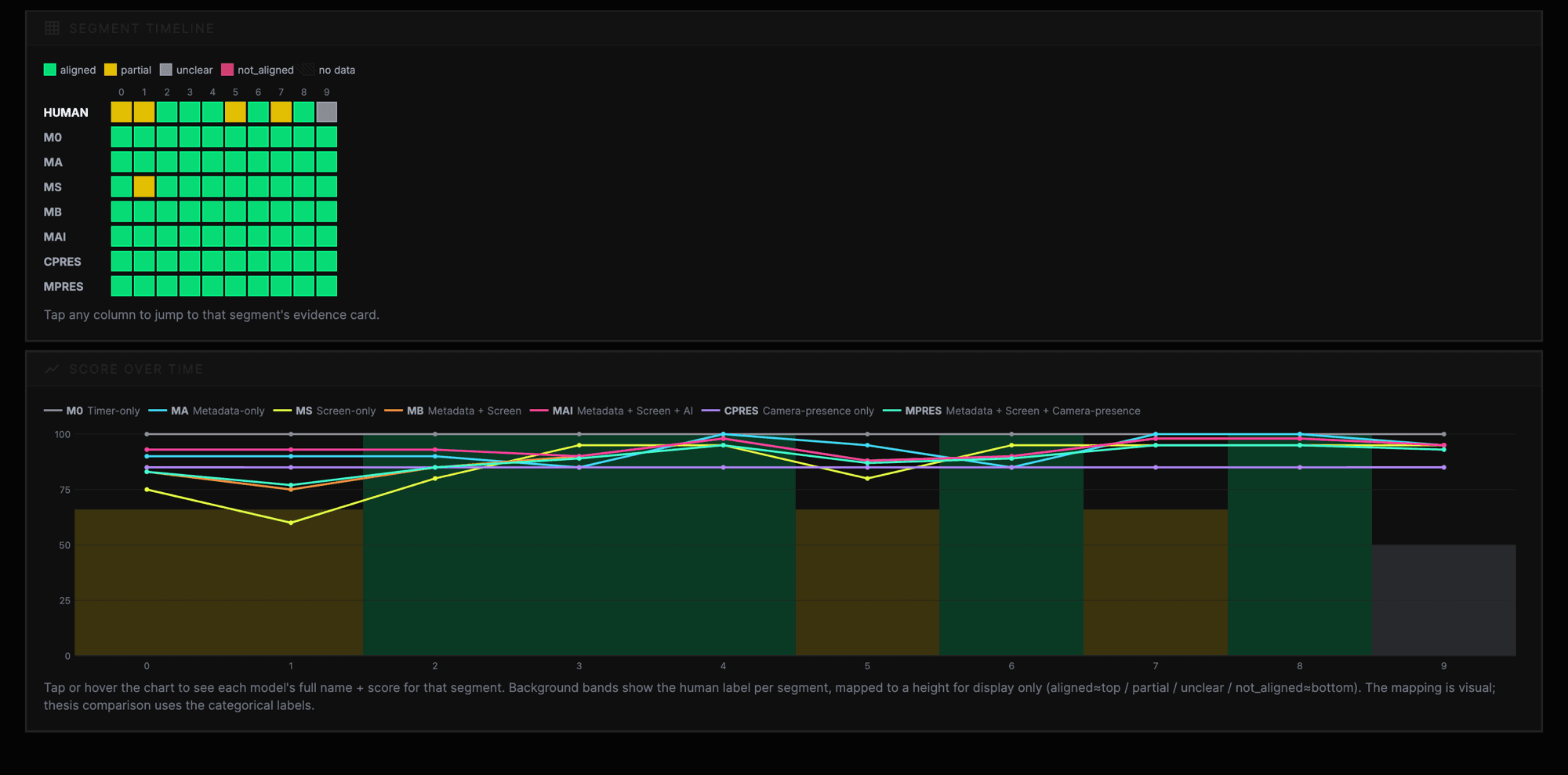The image size is (1568, 775).
Task: Click y-axis label 100 on score chart
Action: pyautogui.click(x=63, y=434)
